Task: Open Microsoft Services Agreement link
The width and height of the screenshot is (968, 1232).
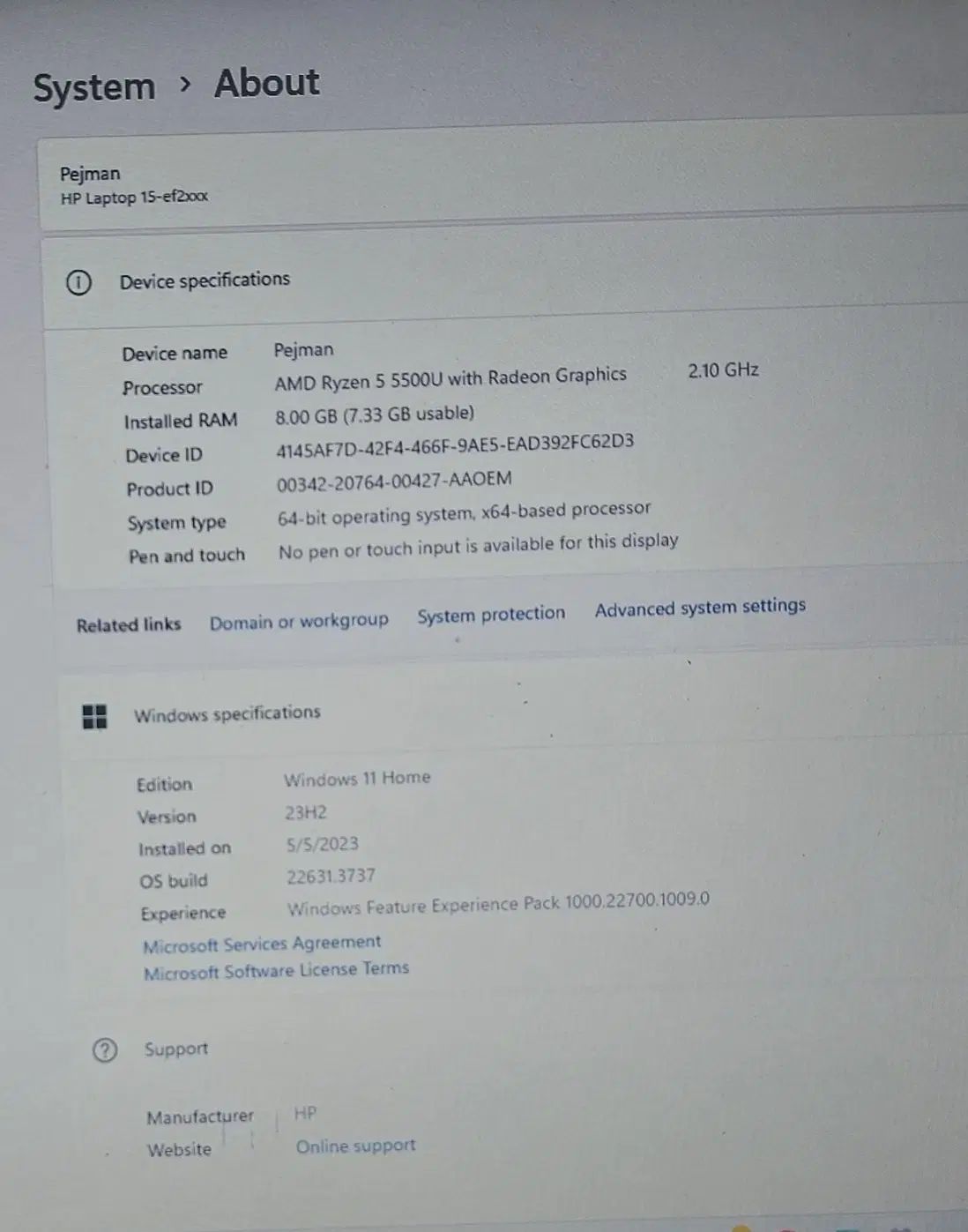Action: 262,944
